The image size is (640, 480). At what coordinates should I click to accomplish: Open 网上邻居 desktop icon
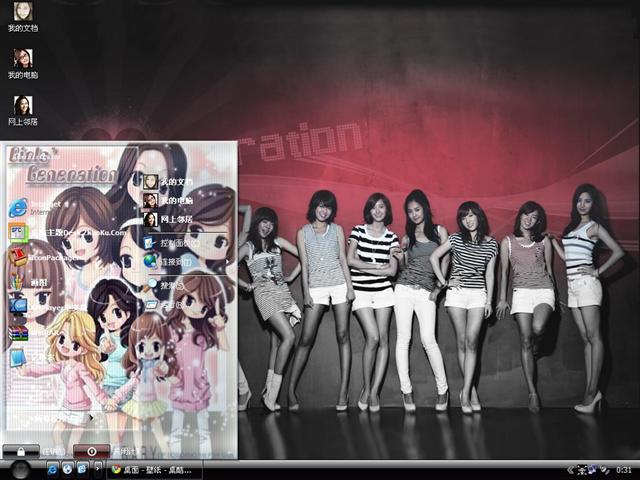coord(23,111)
